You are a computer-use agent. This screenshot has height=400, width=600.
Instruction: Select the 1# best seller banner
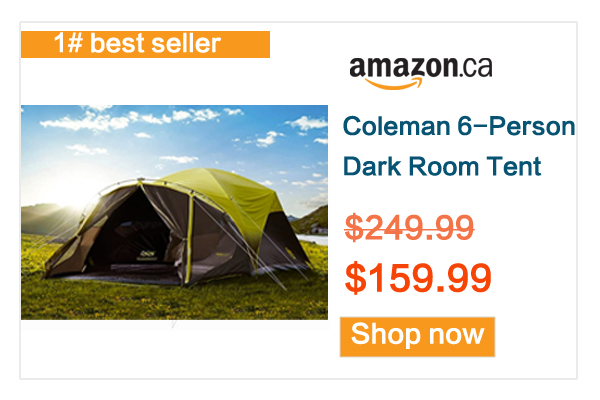(x=145, y=44)
